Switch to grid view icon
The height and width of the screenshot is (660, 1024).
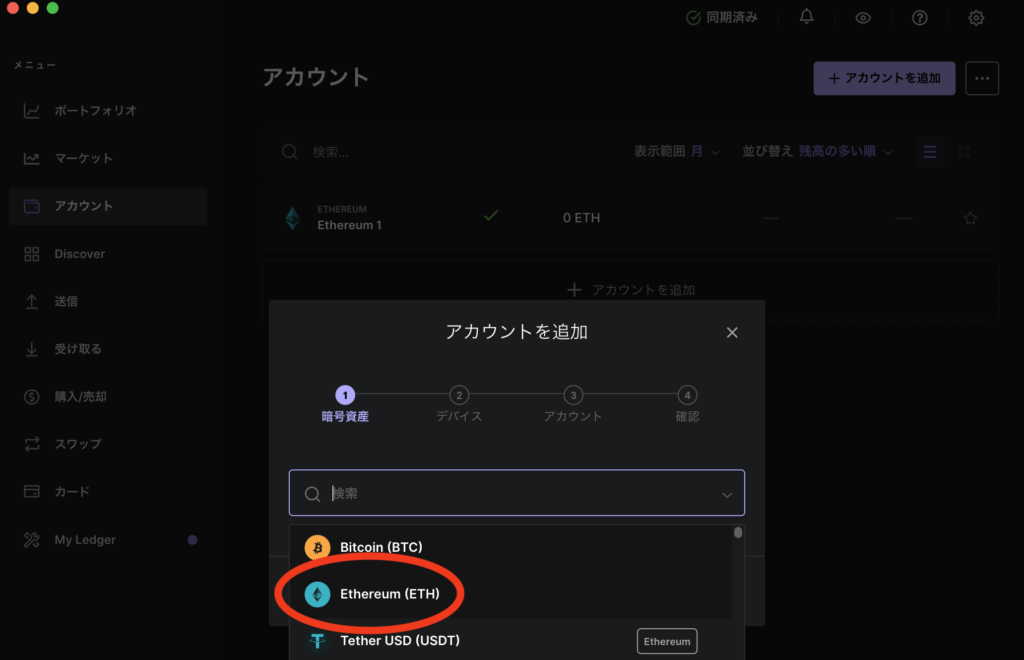[964, 152]
